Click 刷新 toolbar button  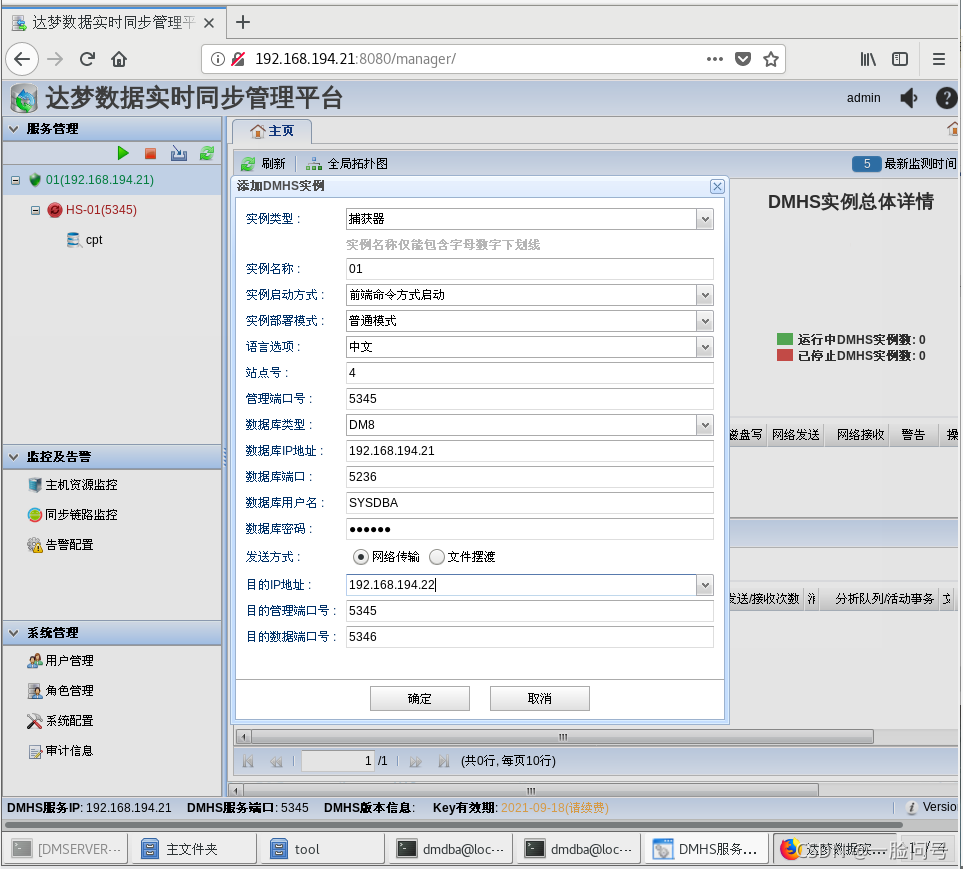263,164
